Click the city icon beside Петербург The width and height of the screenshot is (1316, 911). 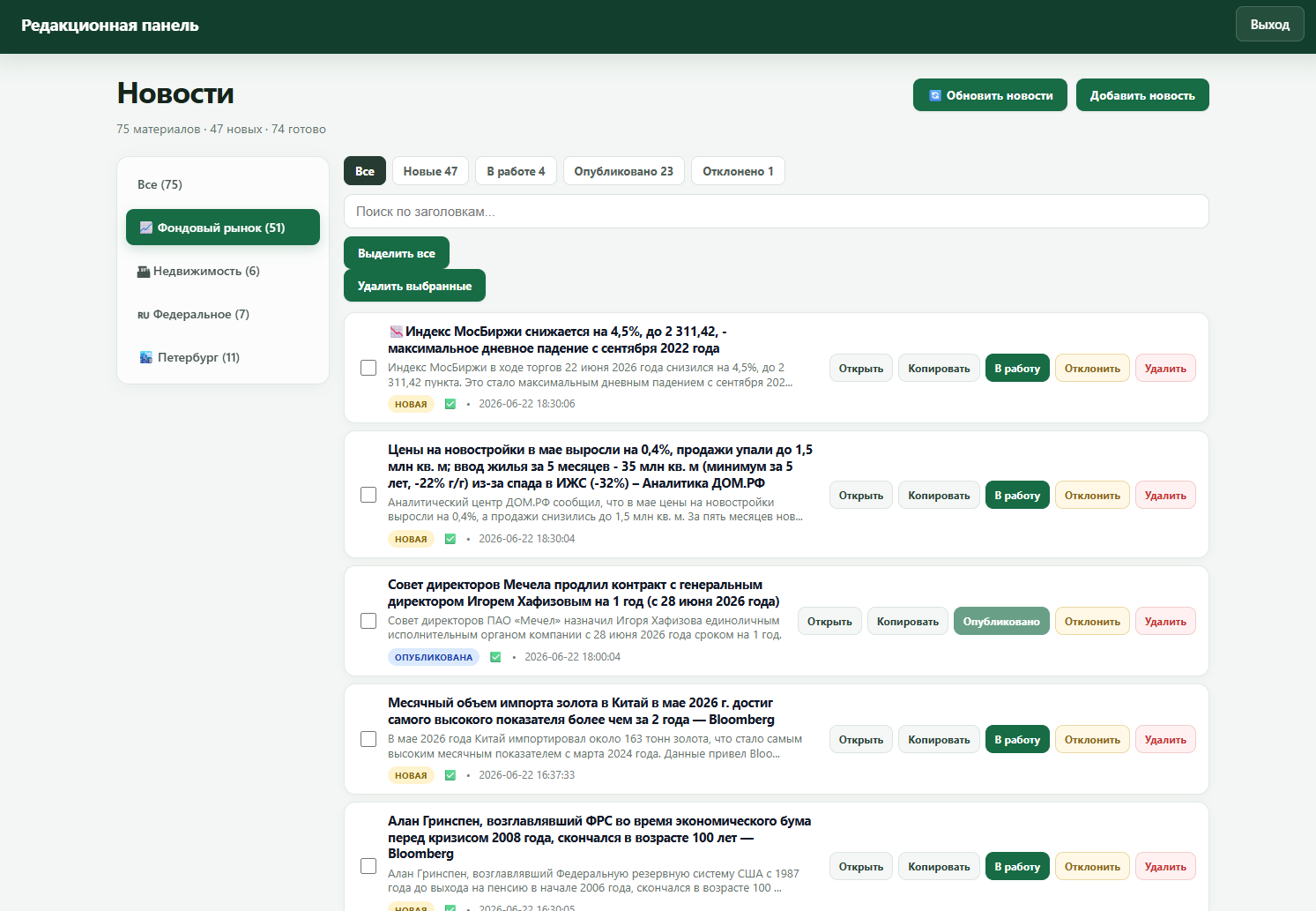(146, 357)
